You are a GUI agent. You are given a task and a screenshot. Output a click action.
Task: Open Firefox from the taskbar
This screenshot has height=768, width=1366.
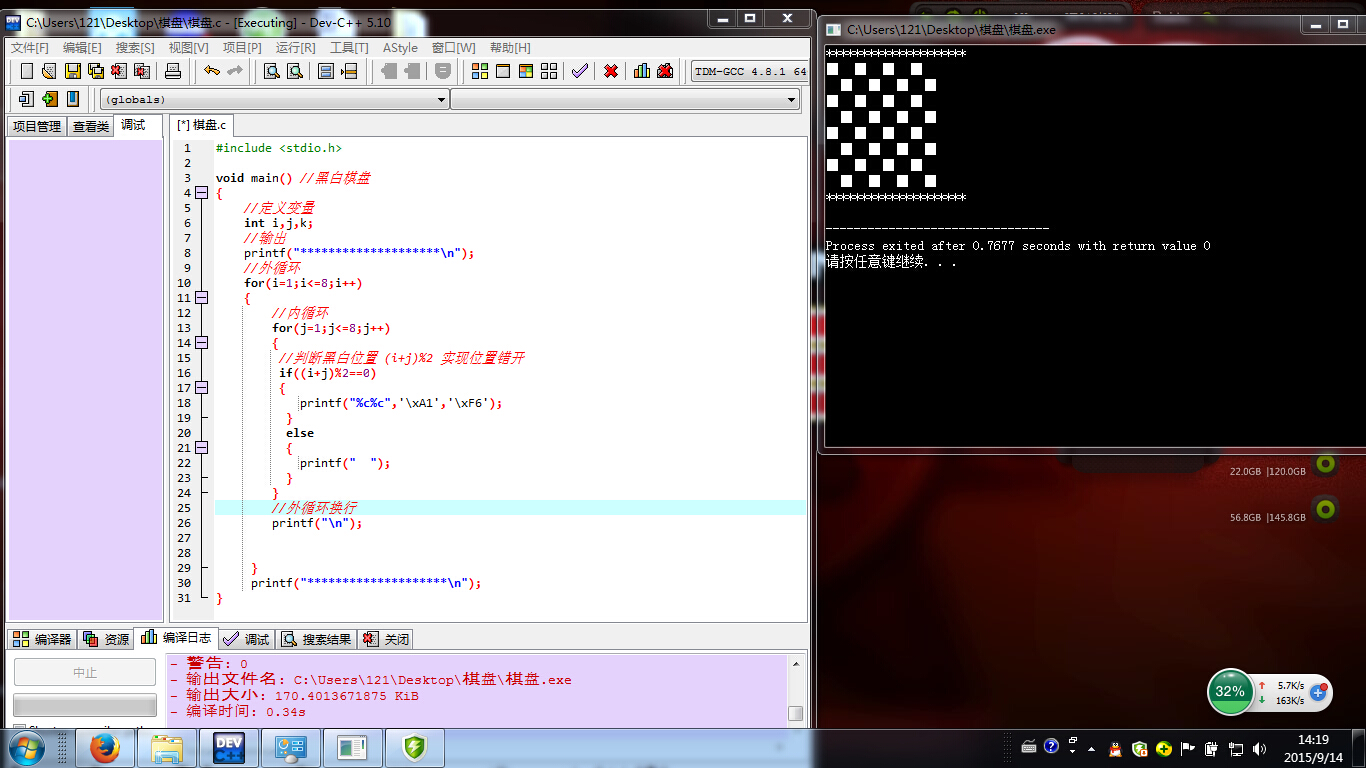coord(104,748)
